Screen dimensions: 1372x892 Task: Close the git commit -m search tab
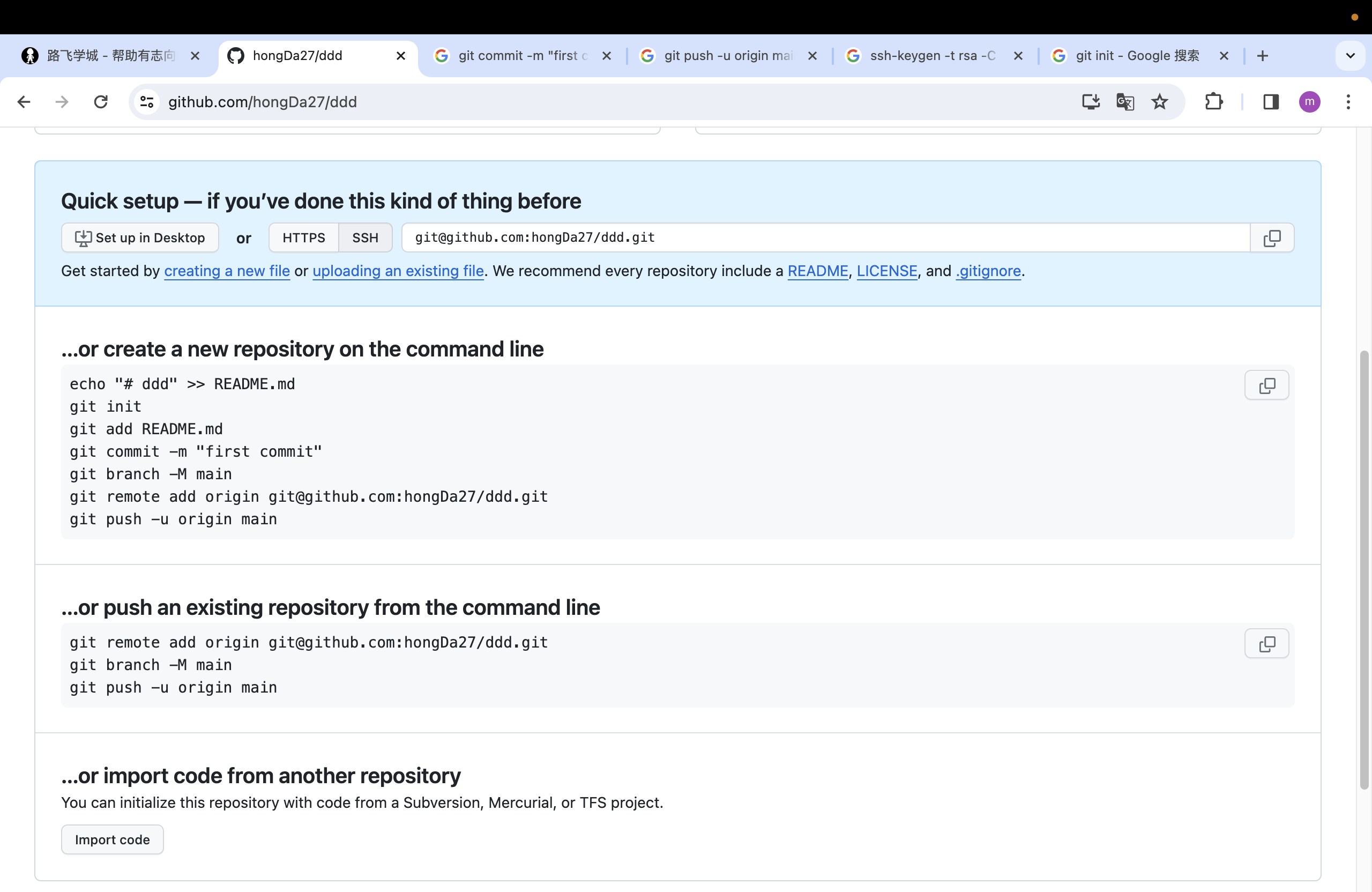coord(607,55)
